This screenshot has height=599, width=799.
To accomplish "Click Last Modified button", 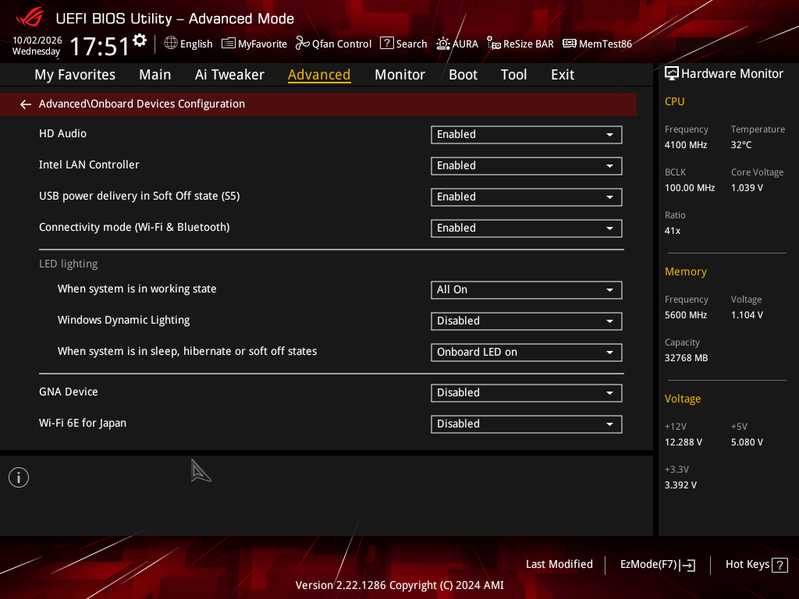I will (x=559, y=564).
